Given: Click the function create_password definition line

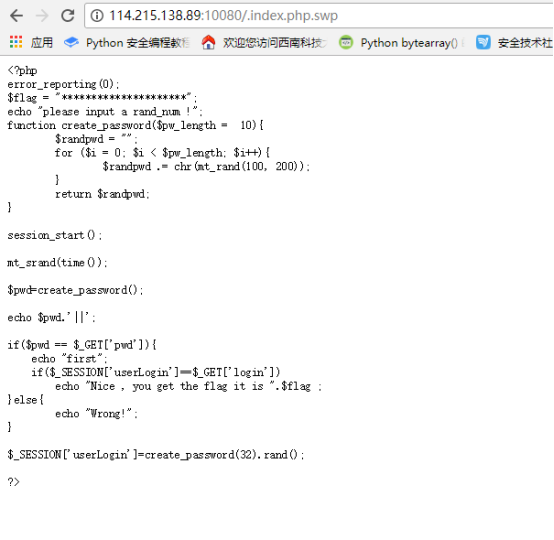Looking at the screenshot, I should (135, 125).
